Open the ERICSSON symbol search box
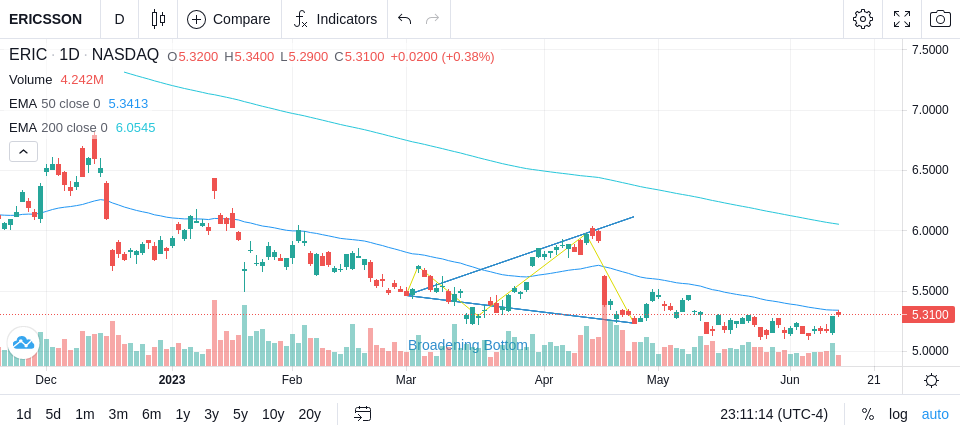The width and height of the screenshot is (960, 433). (45, 19)
